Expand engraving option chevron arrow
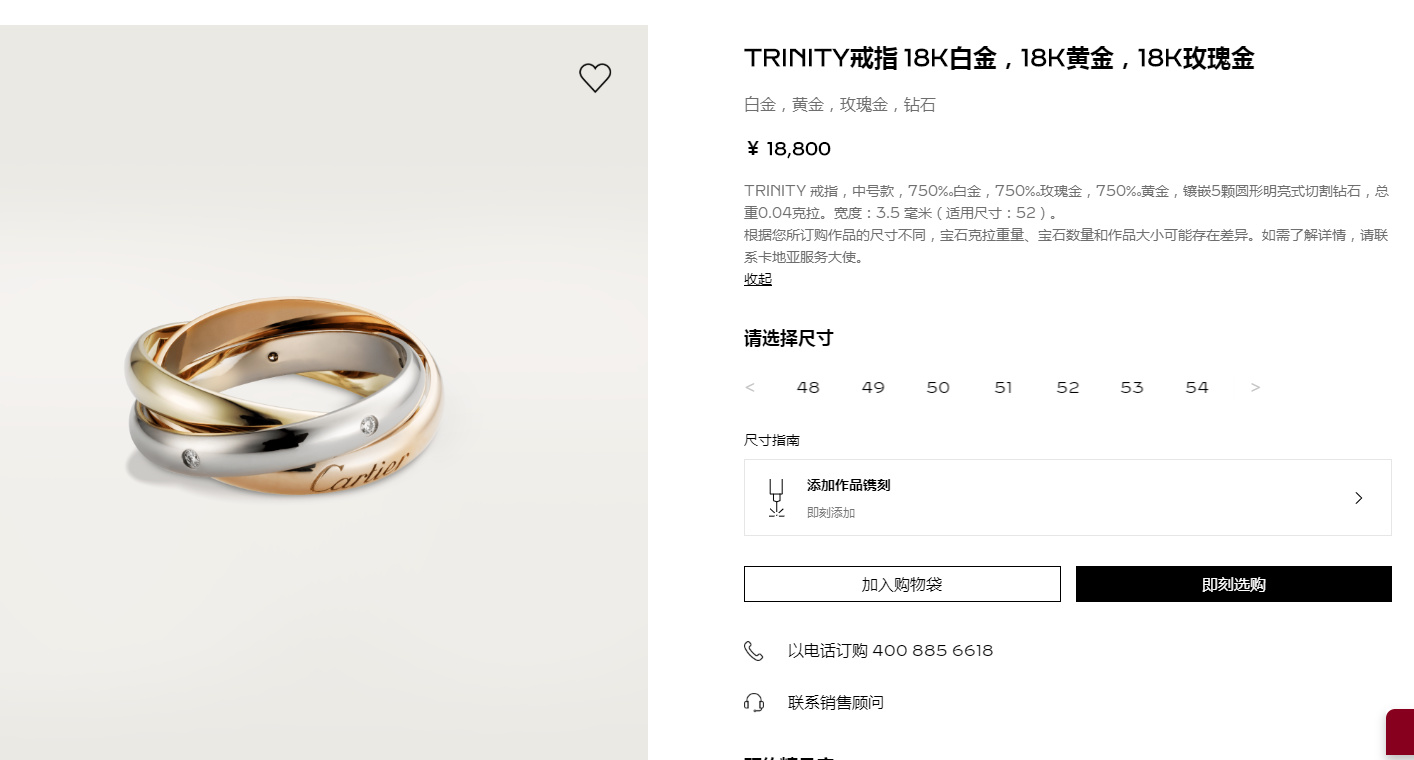This screenshot has height=760, width=1414. click(1359, 498)
